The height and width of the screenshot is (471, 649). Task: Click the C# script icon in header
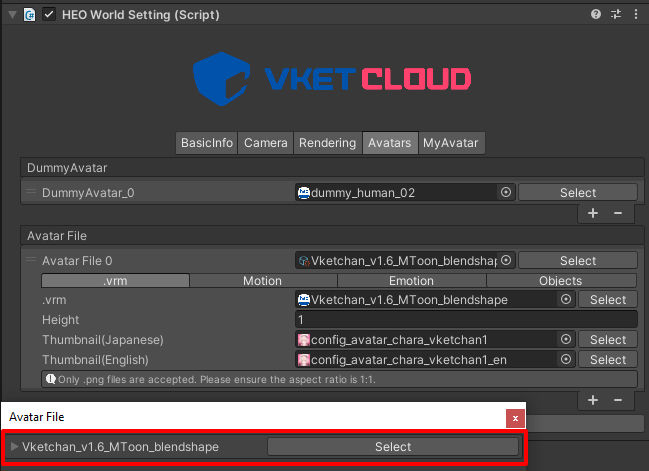click(29, 15)
